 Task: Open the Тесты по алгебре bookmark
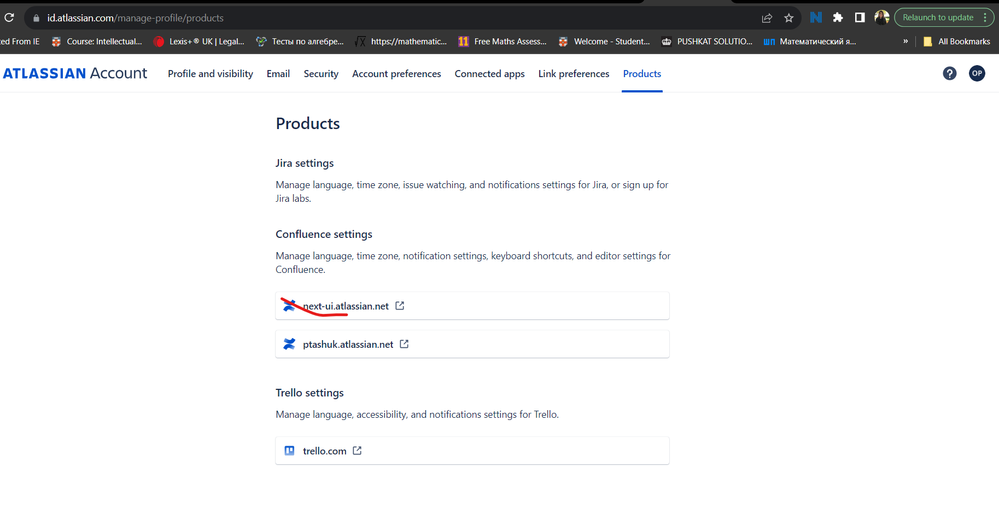click(x=299, y=41)
